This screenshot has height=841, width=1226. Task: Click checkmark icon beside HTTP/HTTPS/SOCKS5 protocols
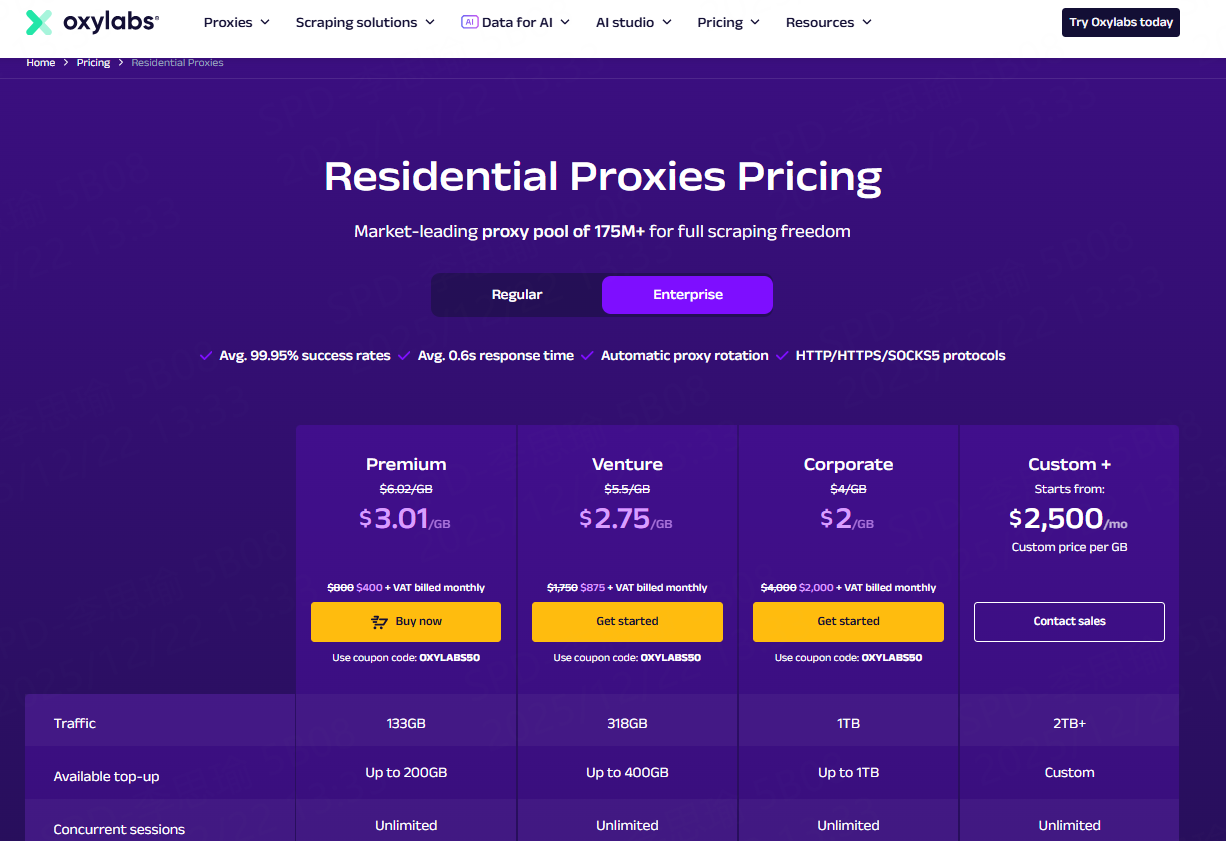[x=782, y=355]
